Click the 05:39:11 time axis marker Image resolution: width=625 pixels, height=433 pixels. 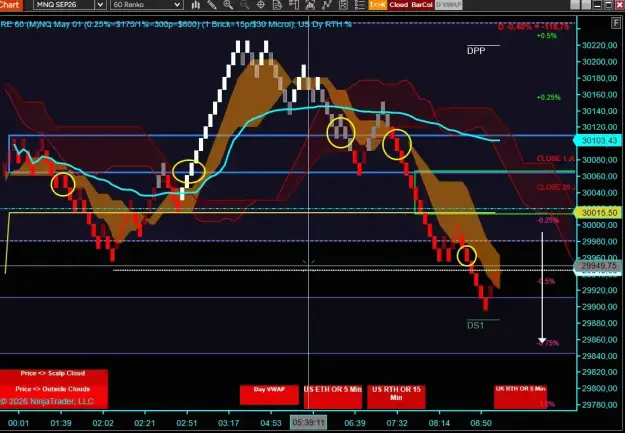click(x=308, y=423)
